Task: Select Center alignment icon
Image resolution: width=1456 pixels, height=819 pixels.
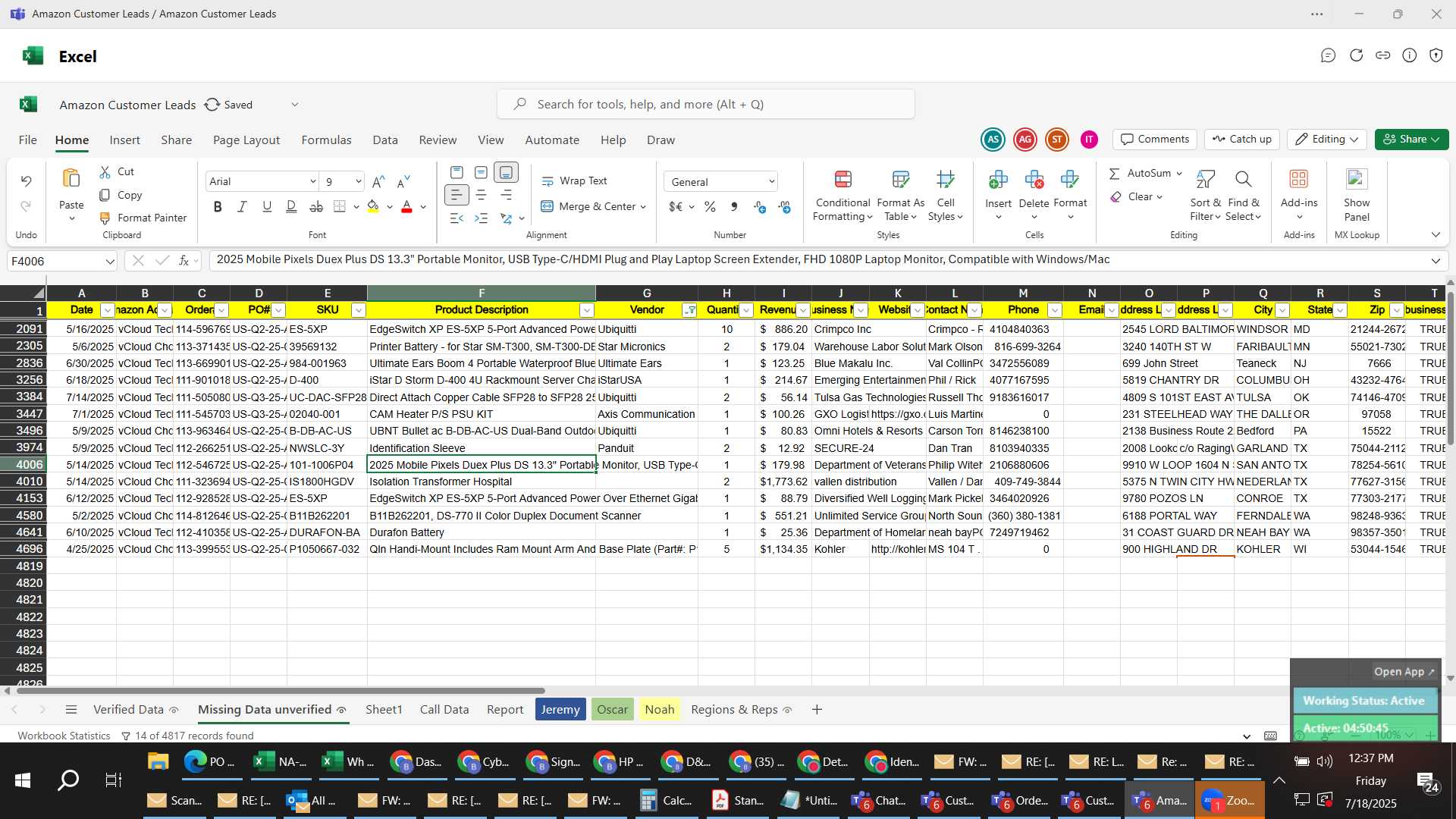Action: 482,196
